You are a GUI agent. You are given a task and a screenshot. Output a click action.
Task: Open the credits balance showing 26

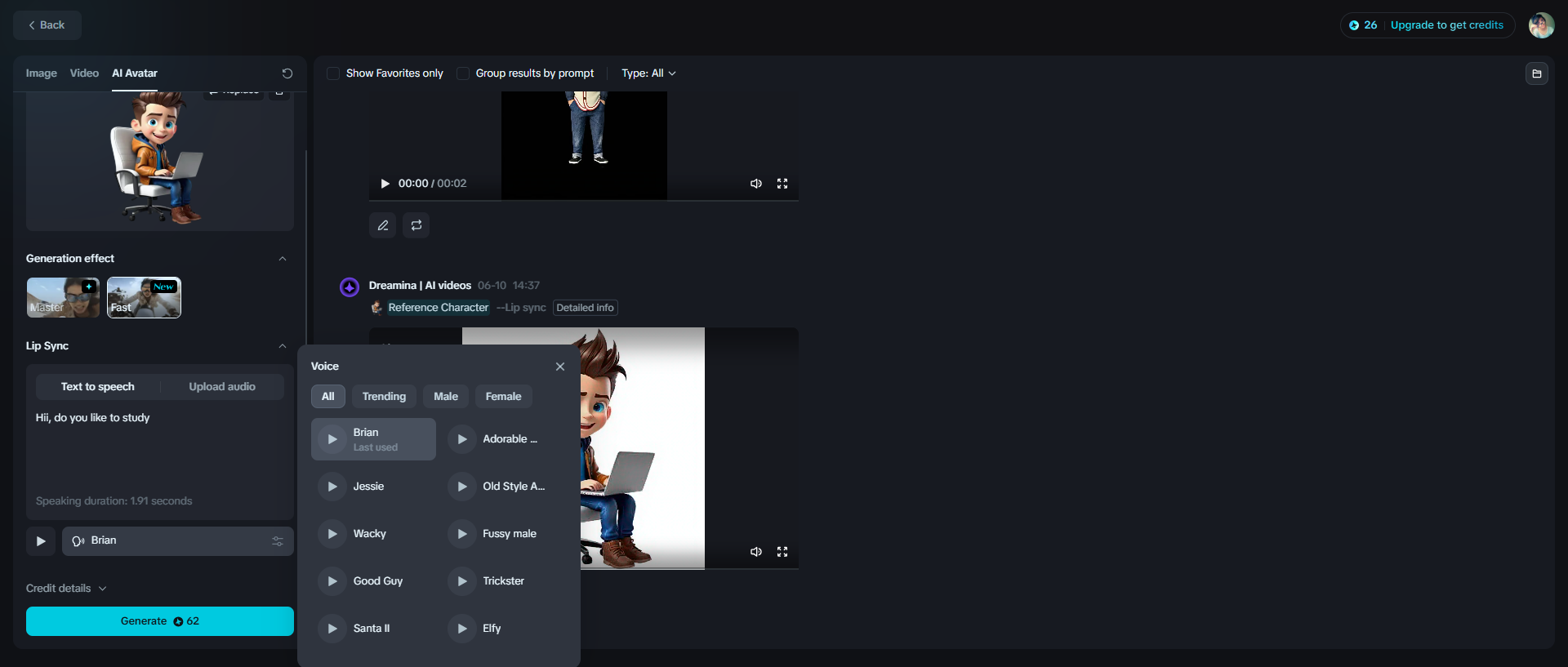click(1363, 25)
